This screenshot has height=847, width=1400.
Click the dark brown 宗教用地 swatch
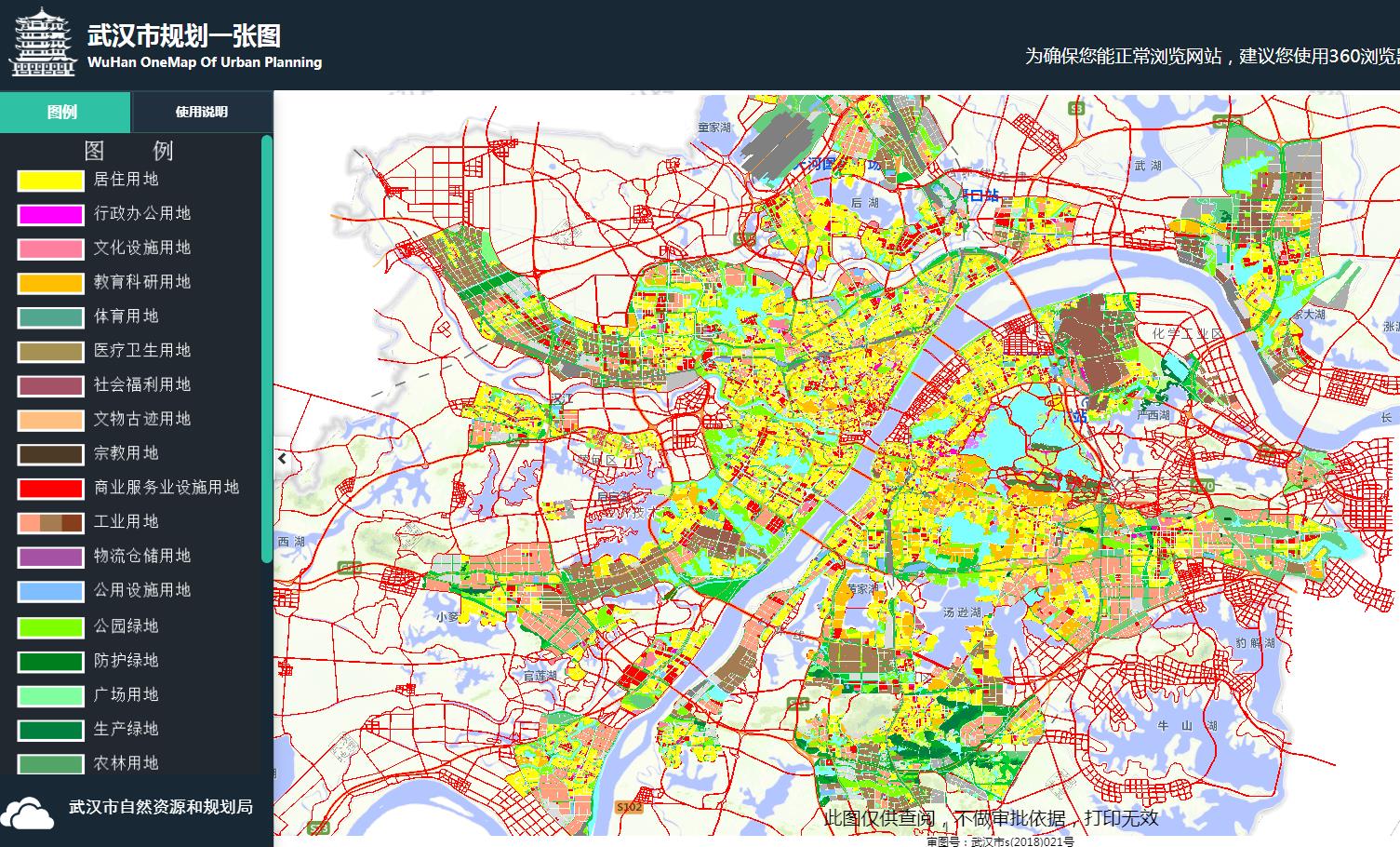click(50, 455)
